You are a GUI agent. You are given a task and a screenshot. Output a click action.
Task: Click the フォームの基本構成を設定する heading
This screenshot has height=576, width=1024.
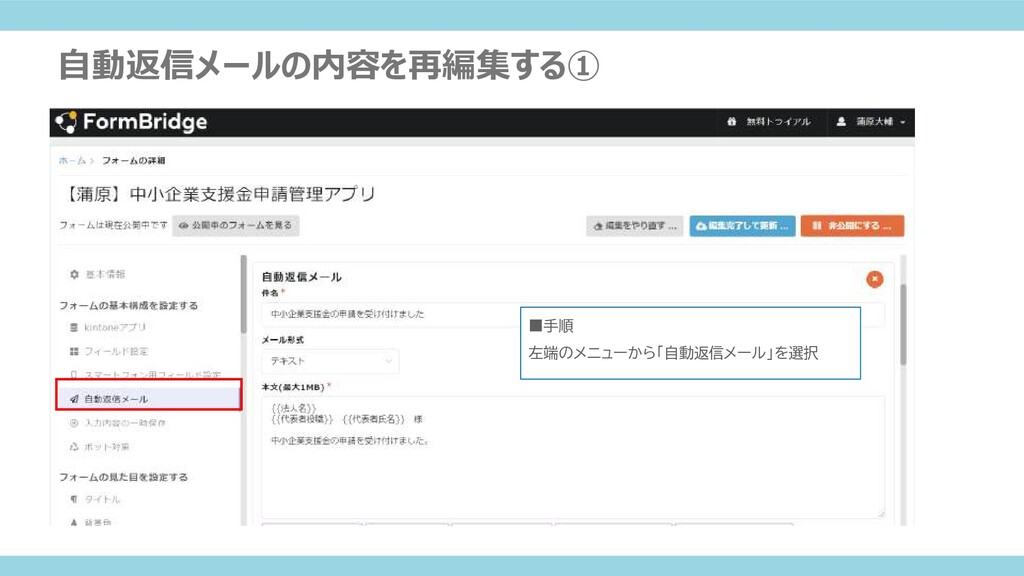[129, 306]
